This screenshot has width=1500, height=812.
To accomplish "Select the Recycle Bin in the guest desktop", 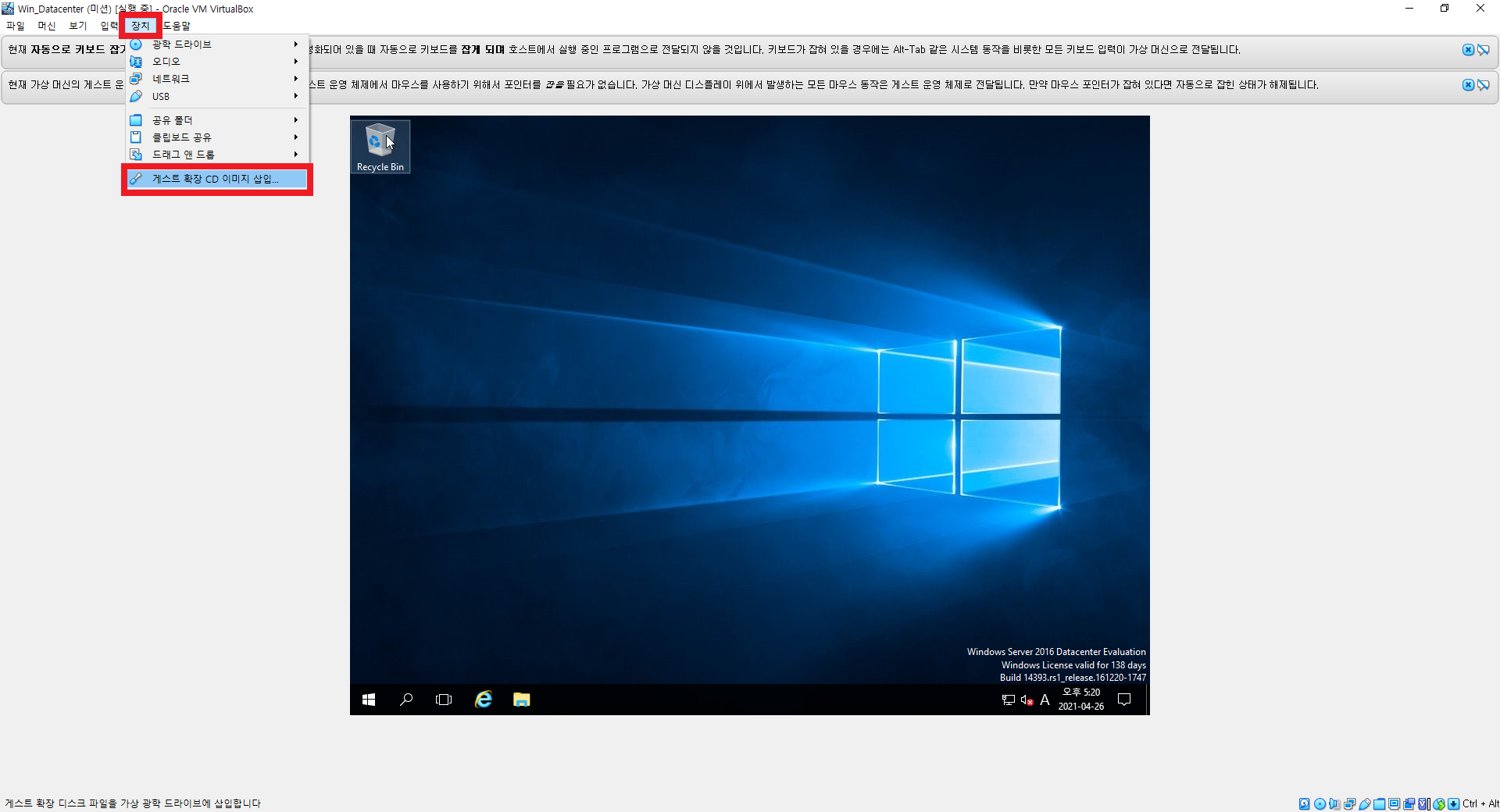I will point(380,147).
